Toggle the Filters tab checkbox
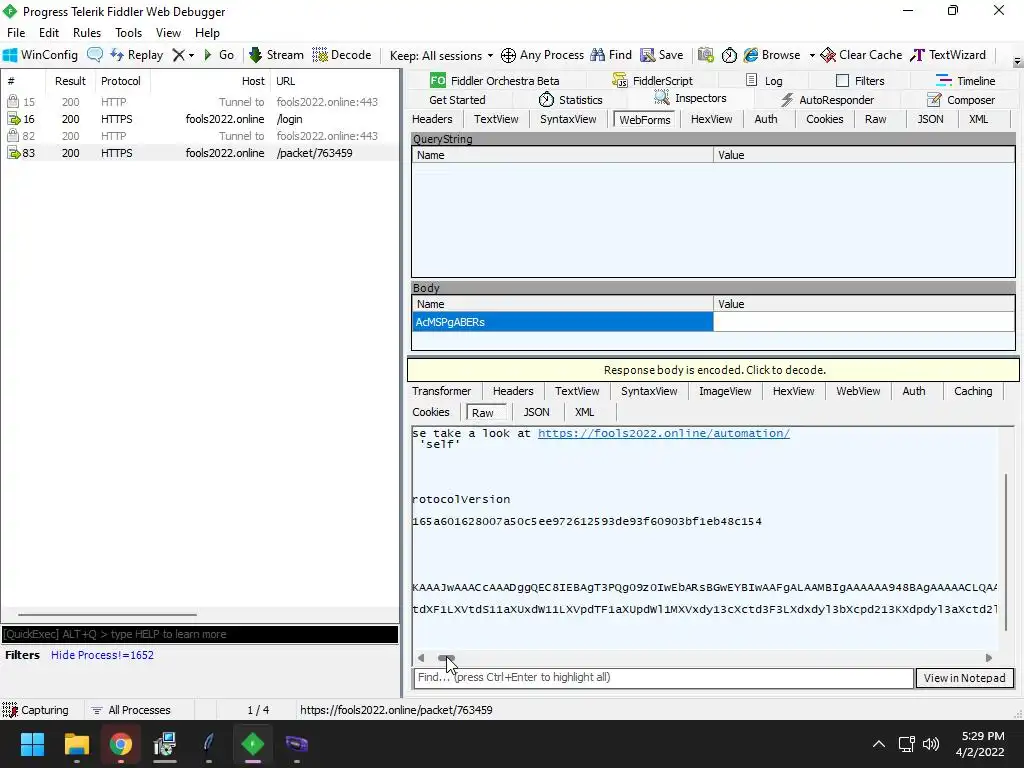 pos(842,80)
